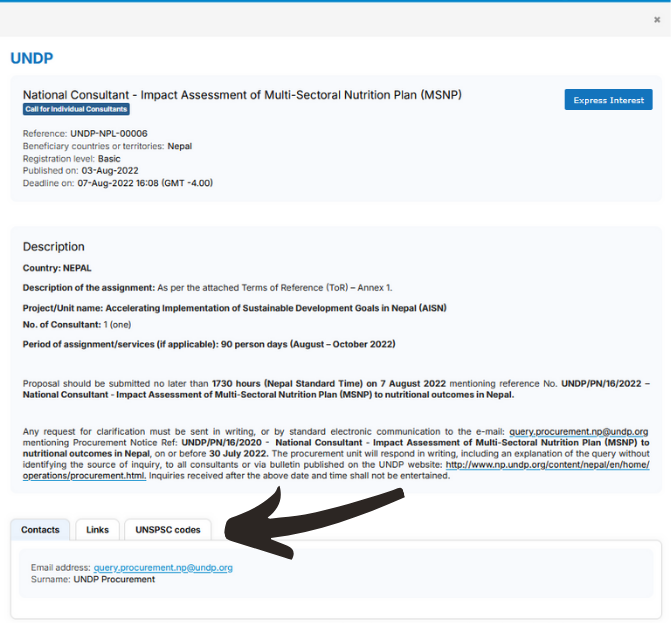The height and width of the screenshot is (623, 671).
Task: Click the beneficiary country Nepal
Action: (180, 146)
